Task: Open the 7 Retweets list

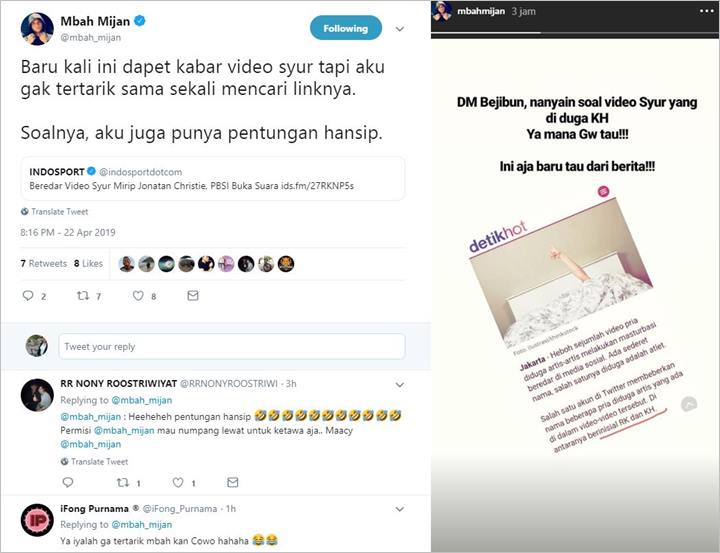Action: [x=44, y=264]
